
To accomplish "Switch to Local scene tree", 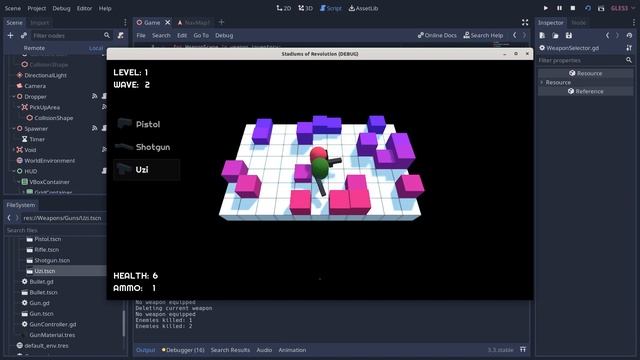I will [96, 48].
